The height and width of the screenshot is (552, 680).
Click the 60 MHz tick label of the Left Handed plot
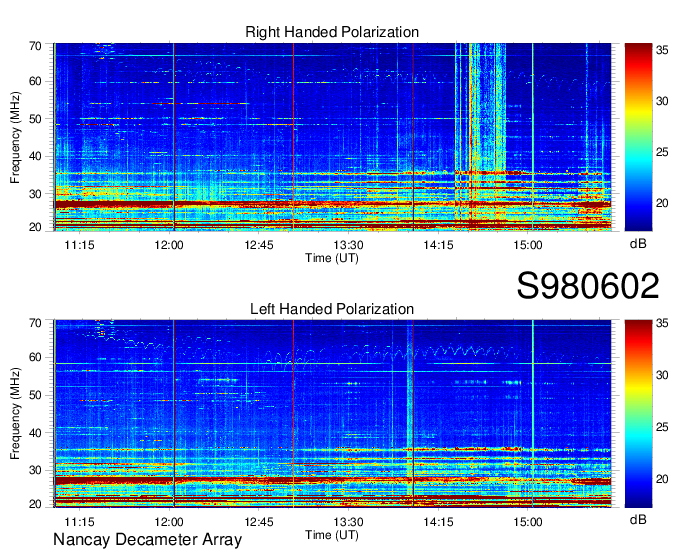35,358
